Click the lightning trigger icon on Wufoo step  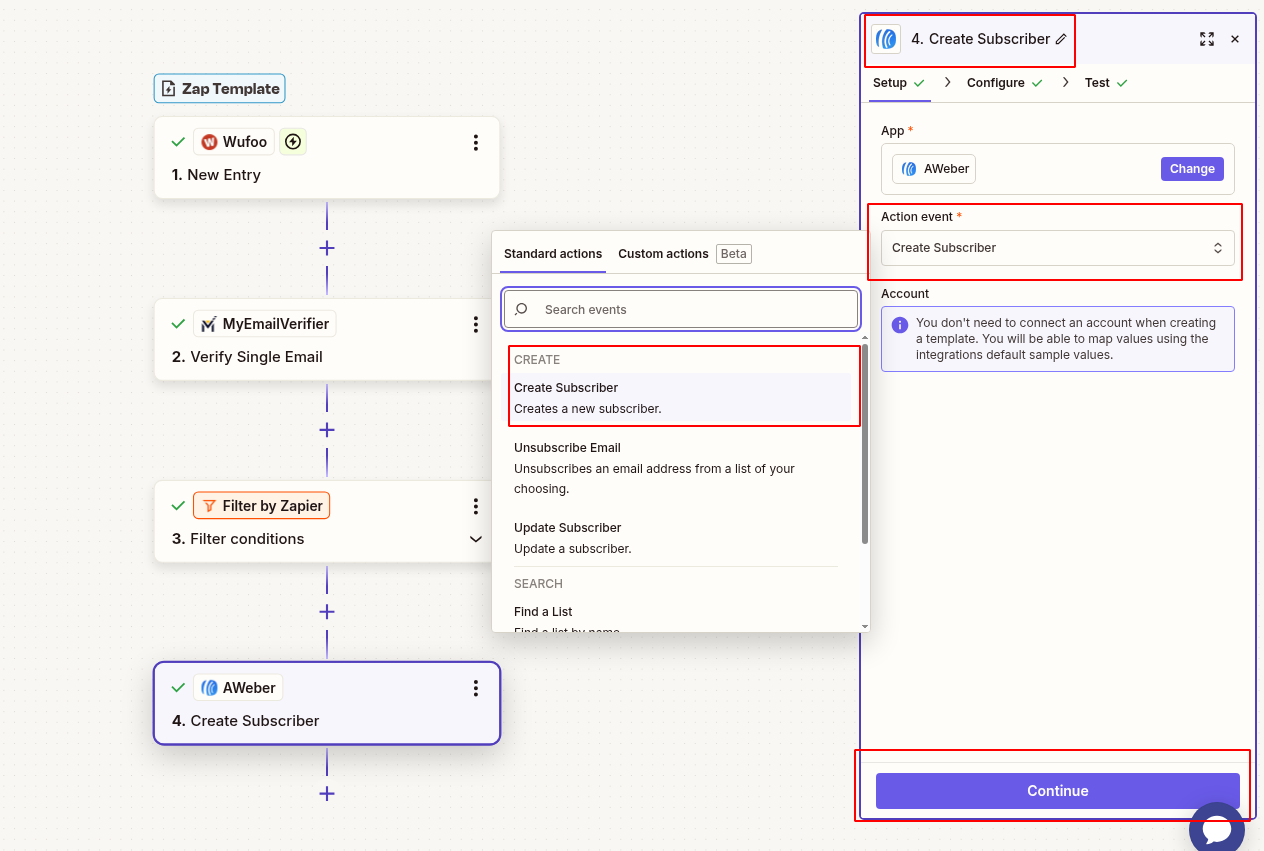click(x=293, y=142)
